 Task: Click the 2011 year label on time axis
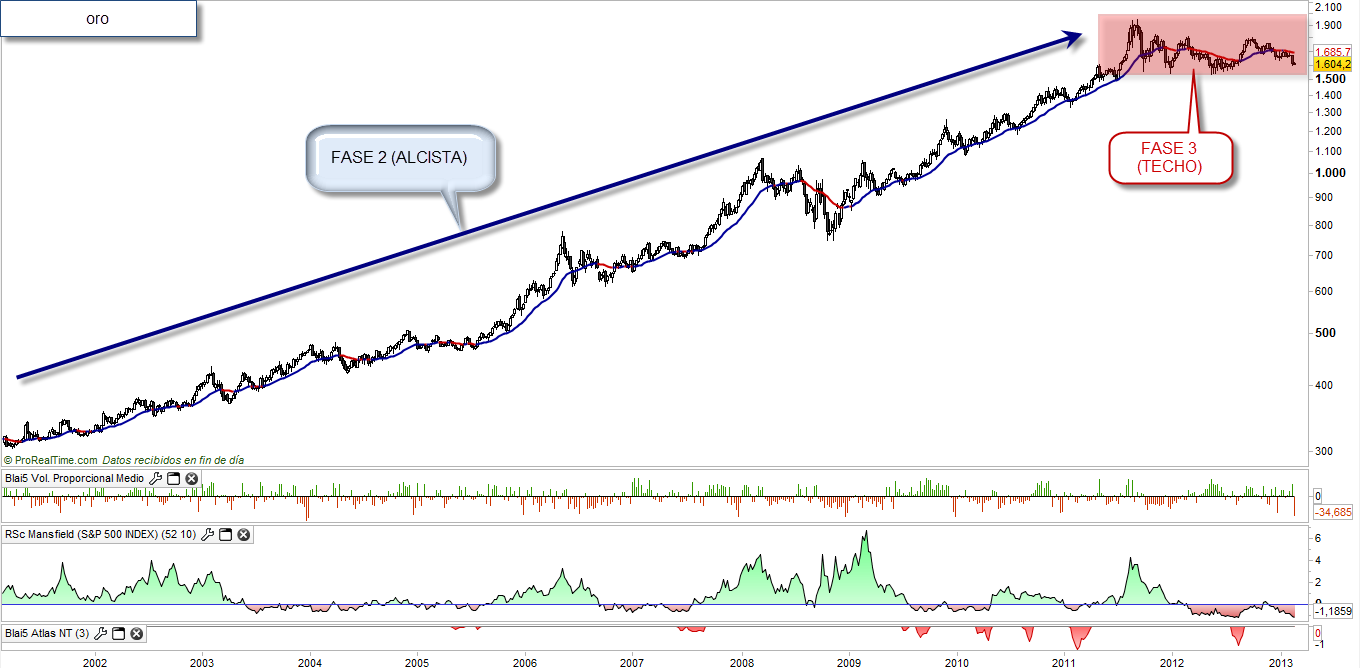coord(1065,661)
